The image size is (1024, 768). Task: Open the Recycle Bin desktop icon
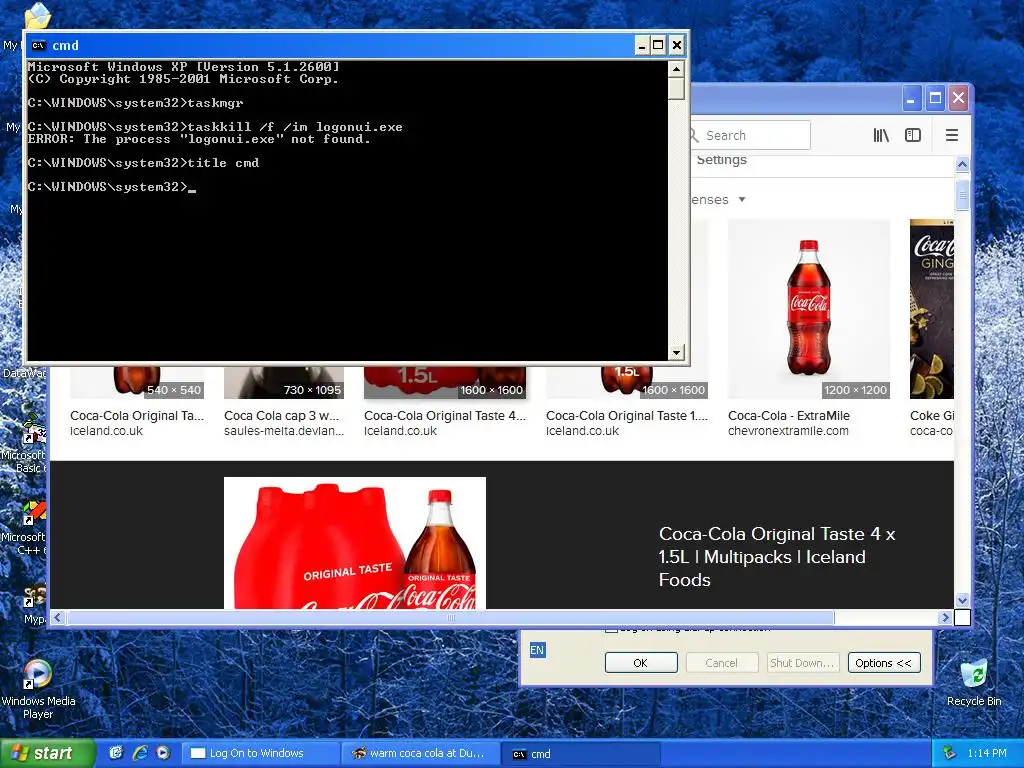(974, 683)
